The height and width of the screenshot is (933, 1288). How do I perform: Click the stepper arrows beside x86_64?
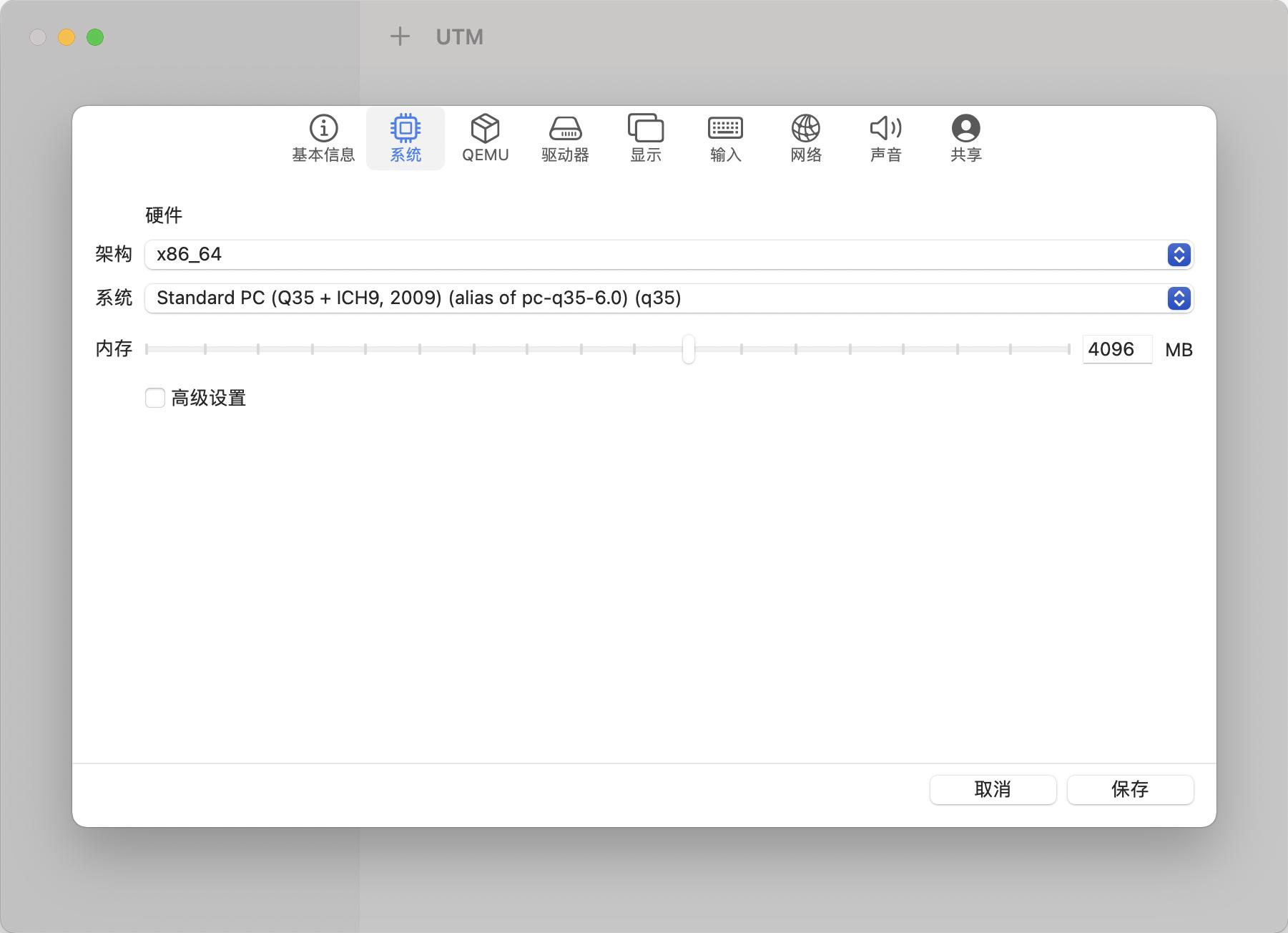1178,255
